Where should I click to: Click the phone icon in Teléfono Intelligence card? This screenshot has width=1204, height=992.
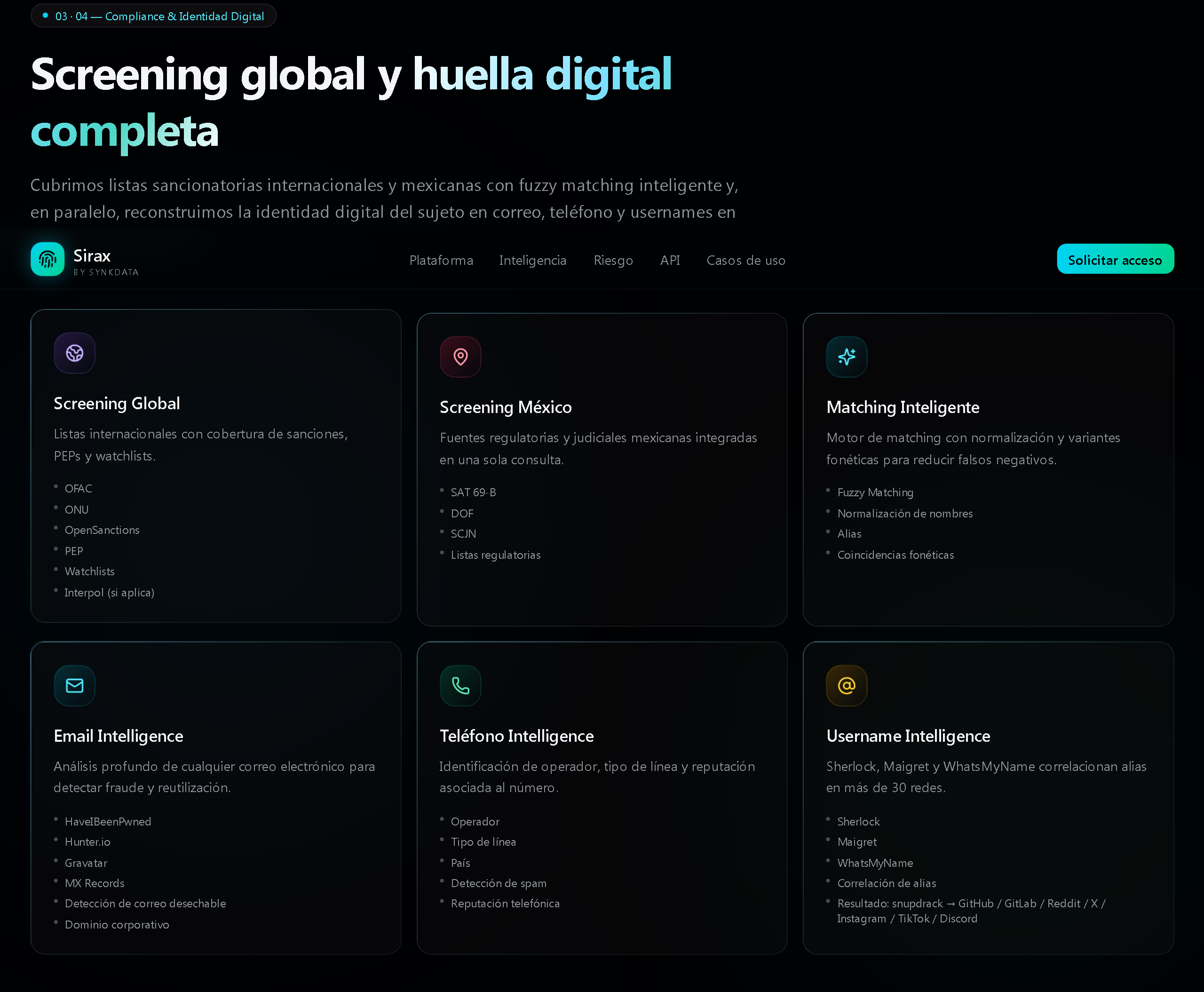pyautogui.click(x=460, y=686)
